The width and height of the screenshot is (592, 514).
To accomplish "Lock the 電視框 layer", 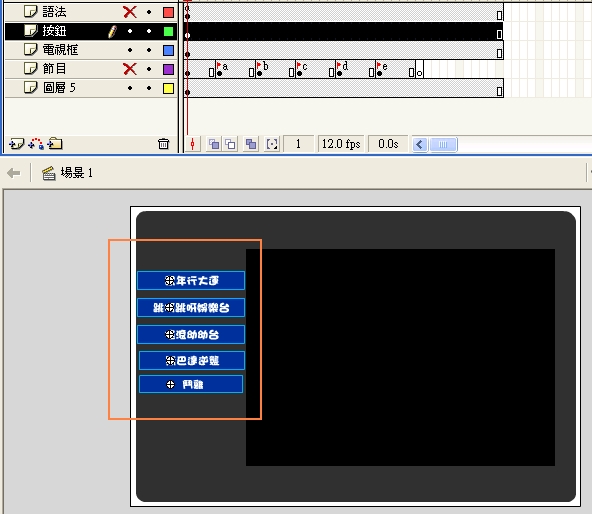I will point(149,50).
